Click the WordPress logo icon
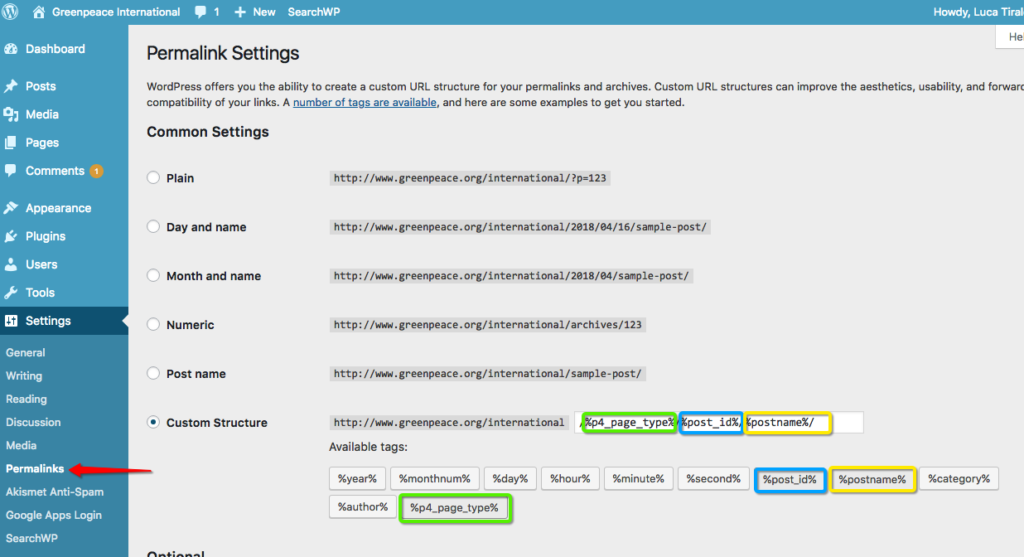Image resolution: width=1024 pixels, height=557 pixels. click(10, 12)
